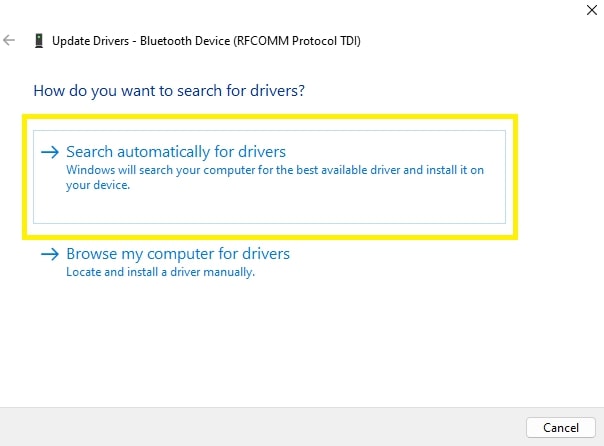This screenshot has width=604, height=446.
Task: Click 'How do you want to search for drivers?' heading
Action: point(169,91)
